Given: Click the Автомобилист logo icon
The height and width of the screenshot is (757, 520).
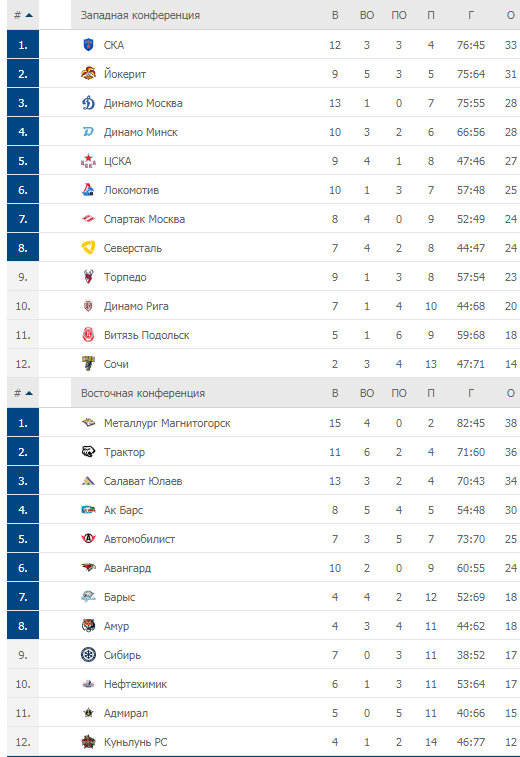Looking at the screenshot, I should [x=88, y=539].
